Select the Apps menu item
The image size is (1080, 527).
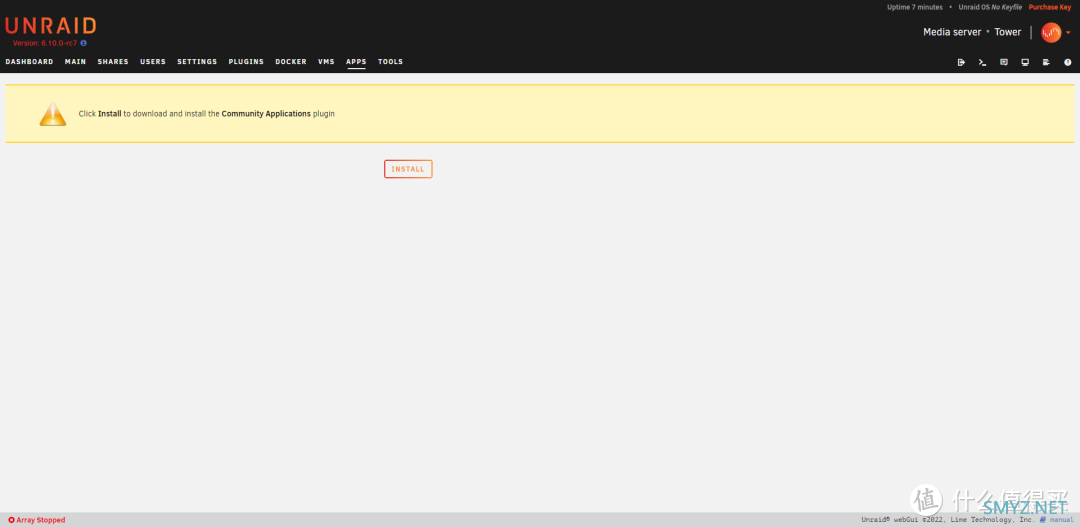[356, 62]
